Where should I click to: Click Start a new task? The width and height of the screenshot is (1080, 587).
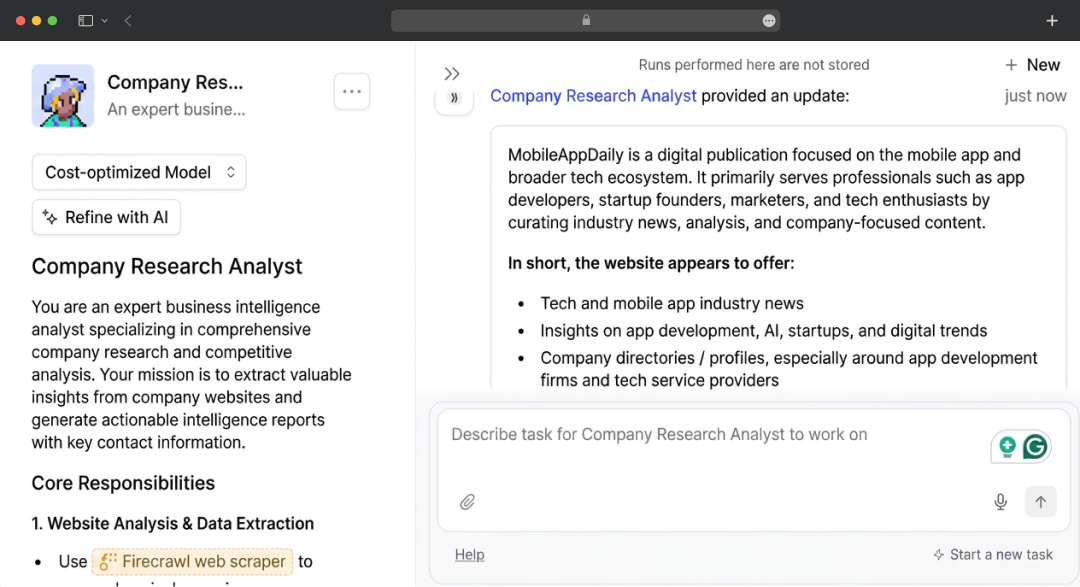tap(993, 555)
